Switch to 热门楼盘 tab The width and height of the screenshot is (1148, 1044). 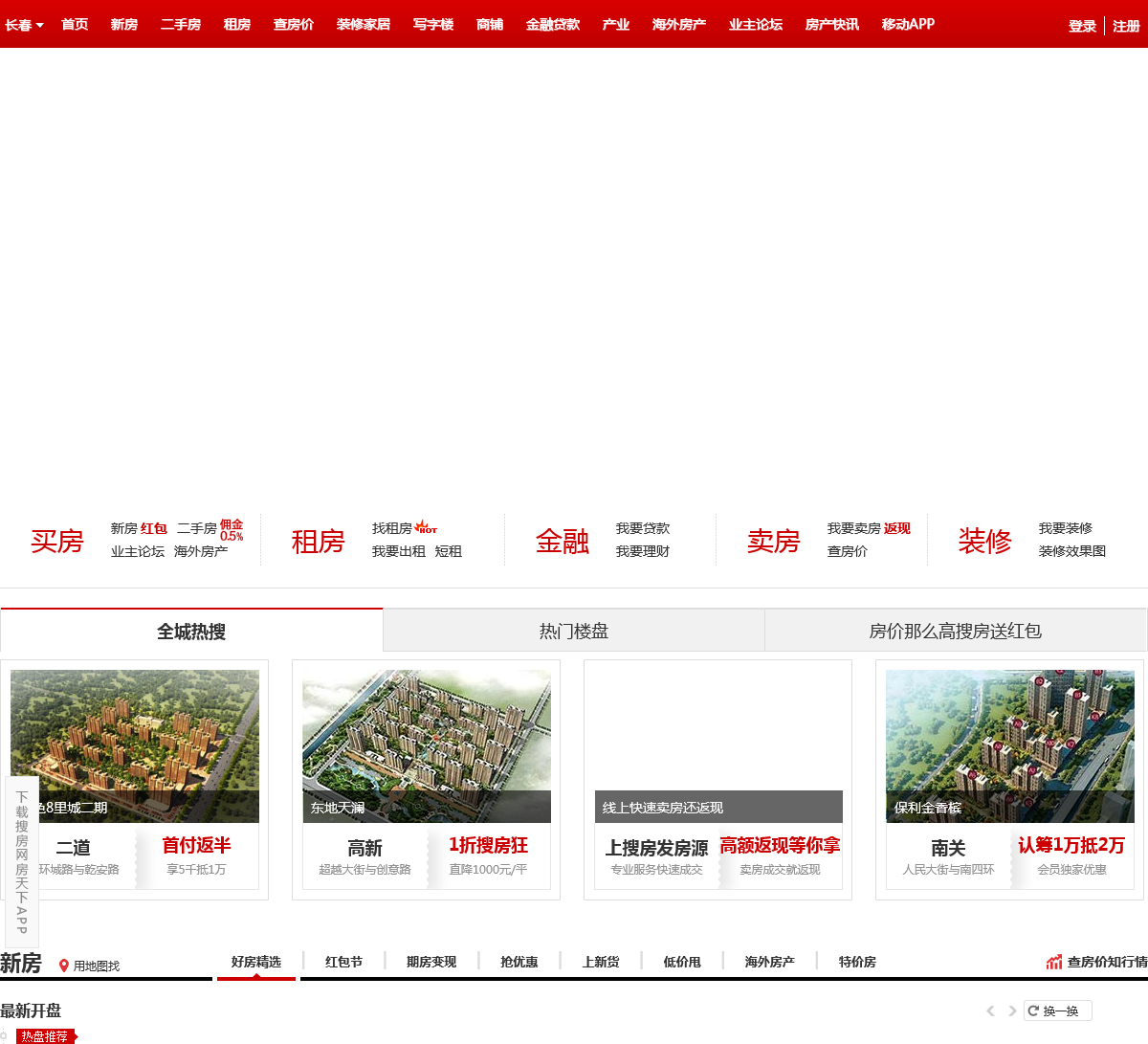(x=574, y=631)
